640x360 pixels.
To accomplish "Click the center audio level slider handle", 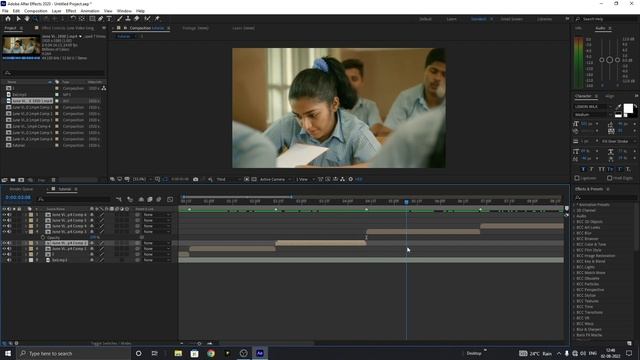I will pos(609,60).
